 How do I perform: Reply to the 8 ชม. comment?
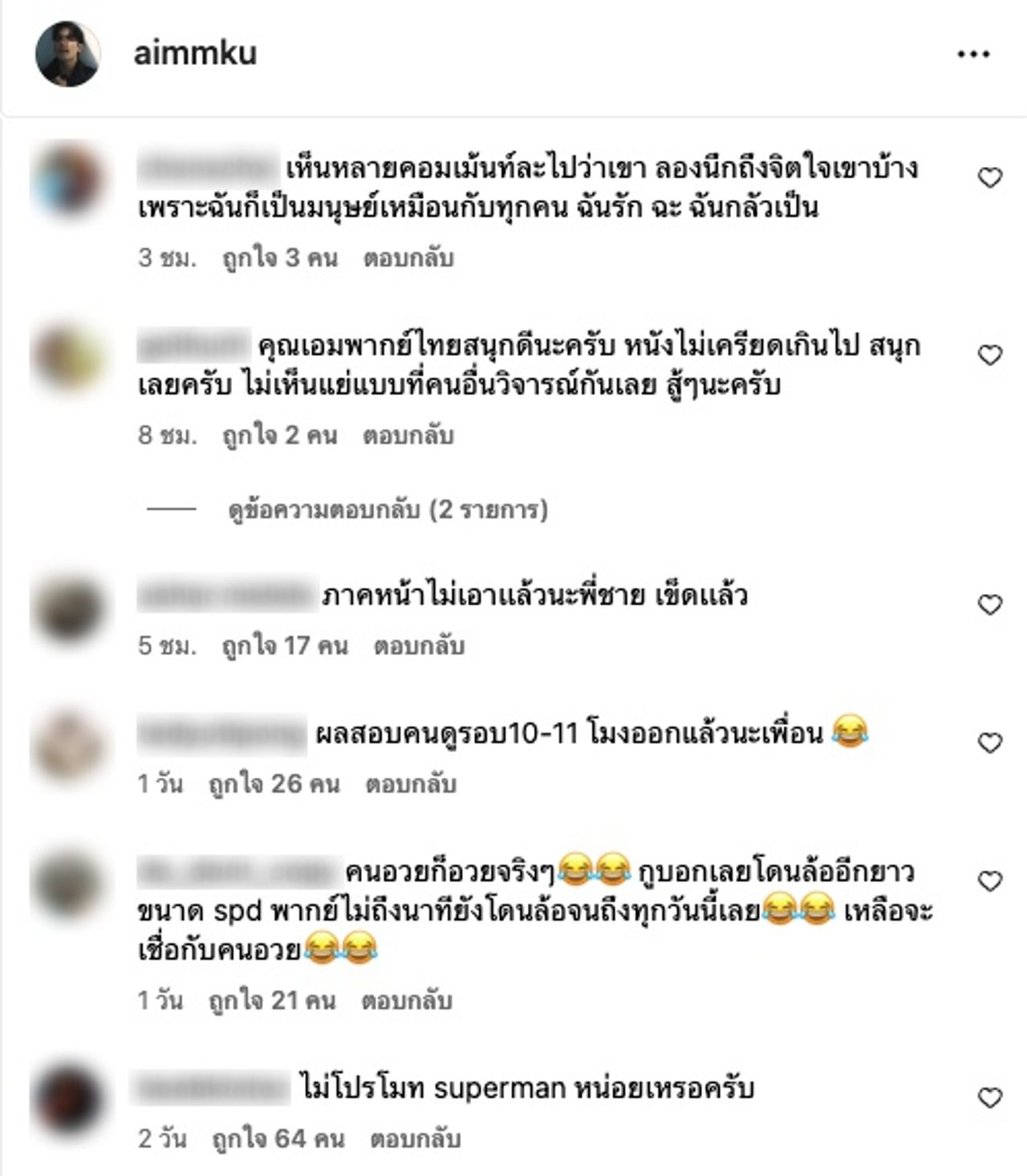point(408,436)
